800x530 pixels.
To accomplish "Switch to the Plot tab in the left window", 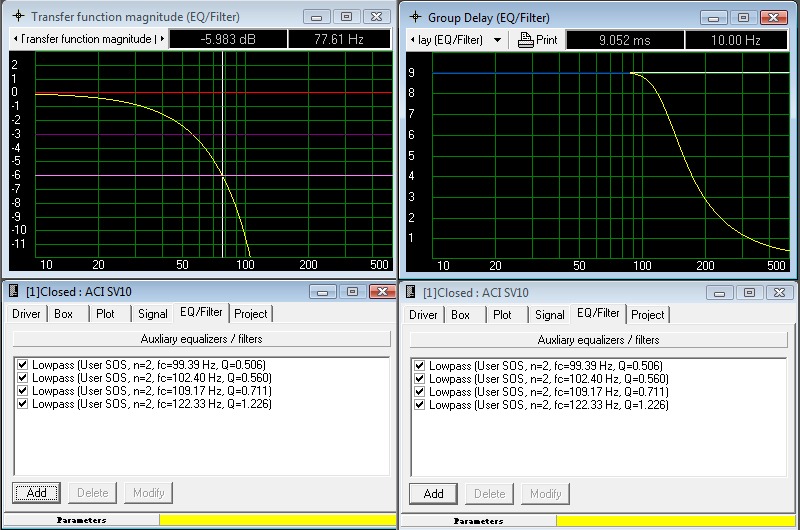I will tap(106, 314).
